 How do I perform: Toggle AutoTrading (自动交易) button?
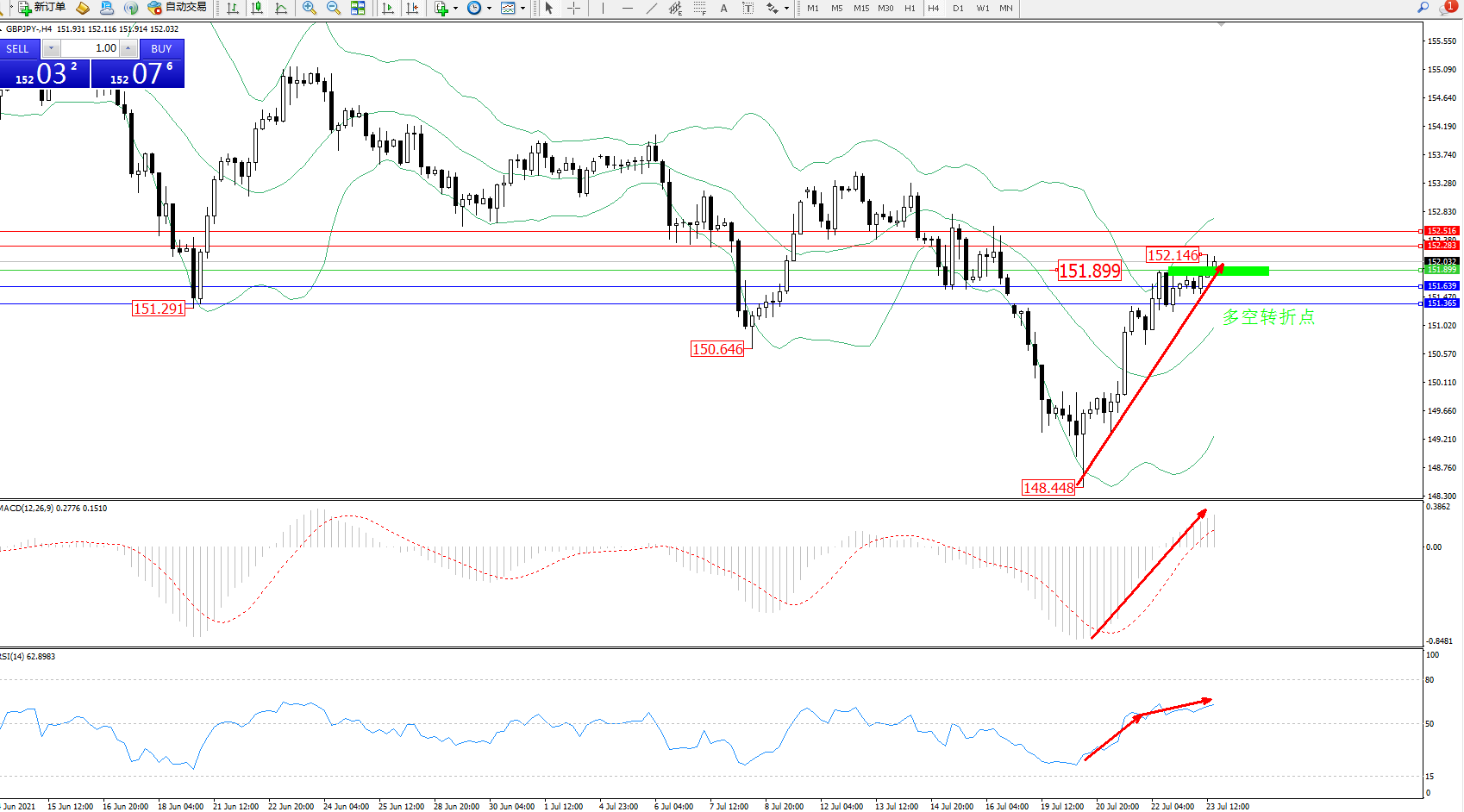pyautogui.click(x=178, y=8)
